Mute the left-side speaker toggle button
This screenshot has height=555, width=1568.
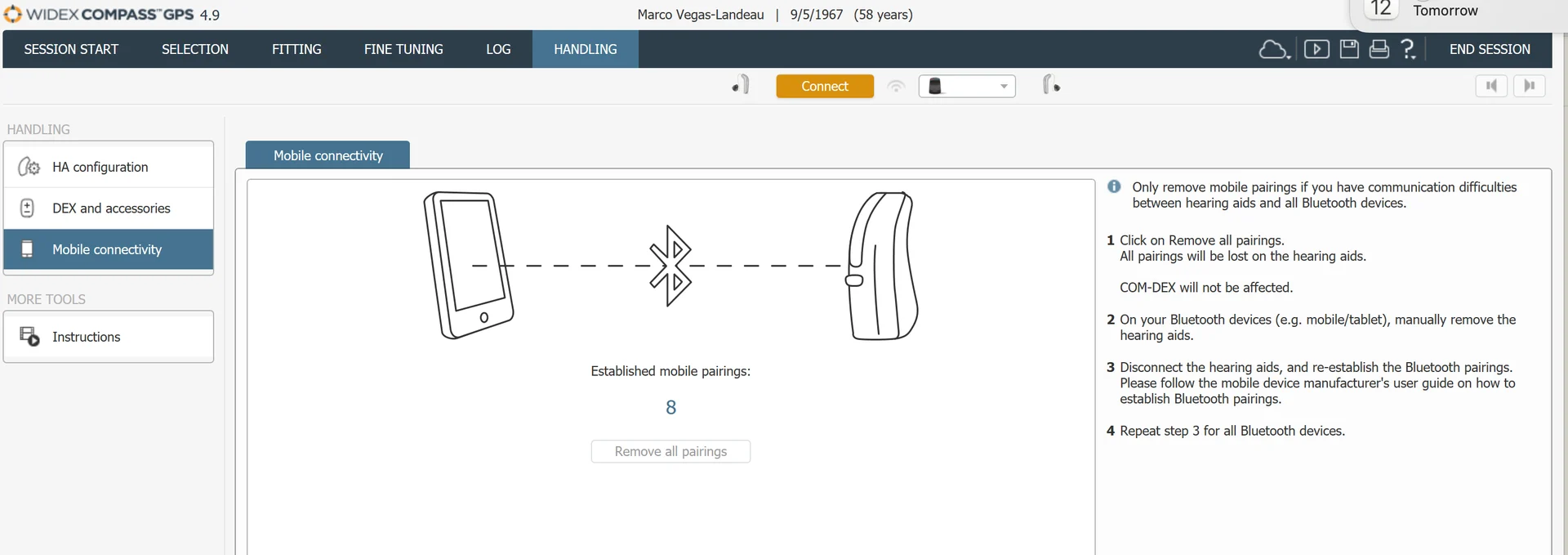pyautogui.click(x=1491, y=86)
